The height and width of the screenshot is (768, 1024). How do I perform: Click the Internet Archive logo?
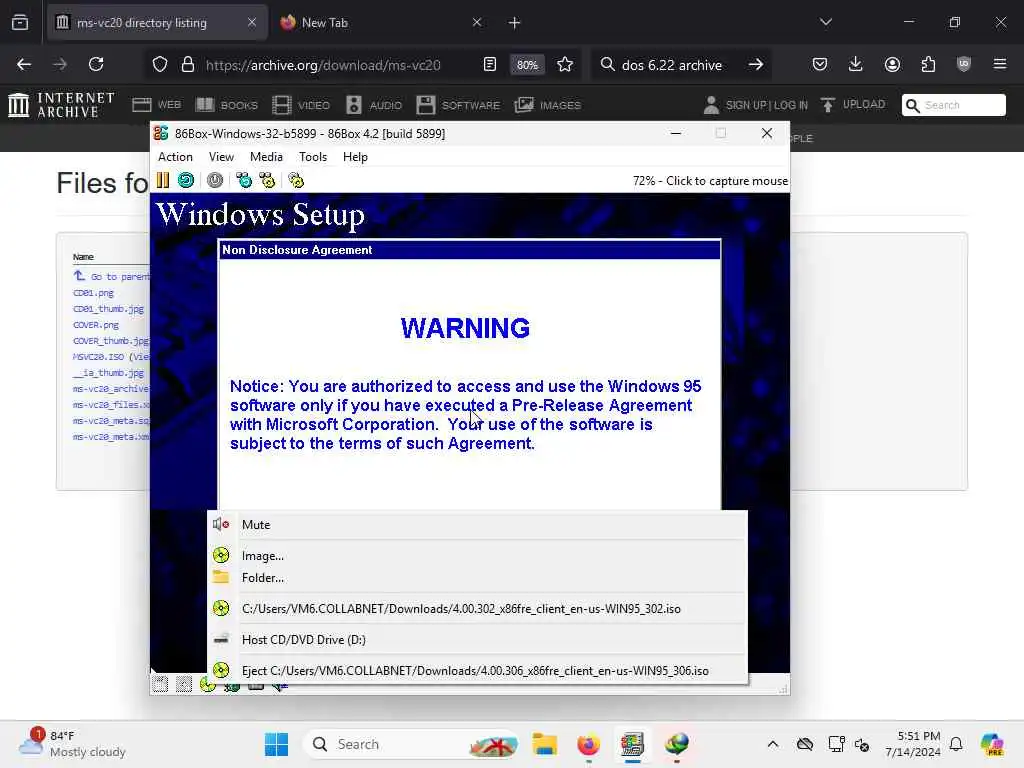[x=61, y=104]
